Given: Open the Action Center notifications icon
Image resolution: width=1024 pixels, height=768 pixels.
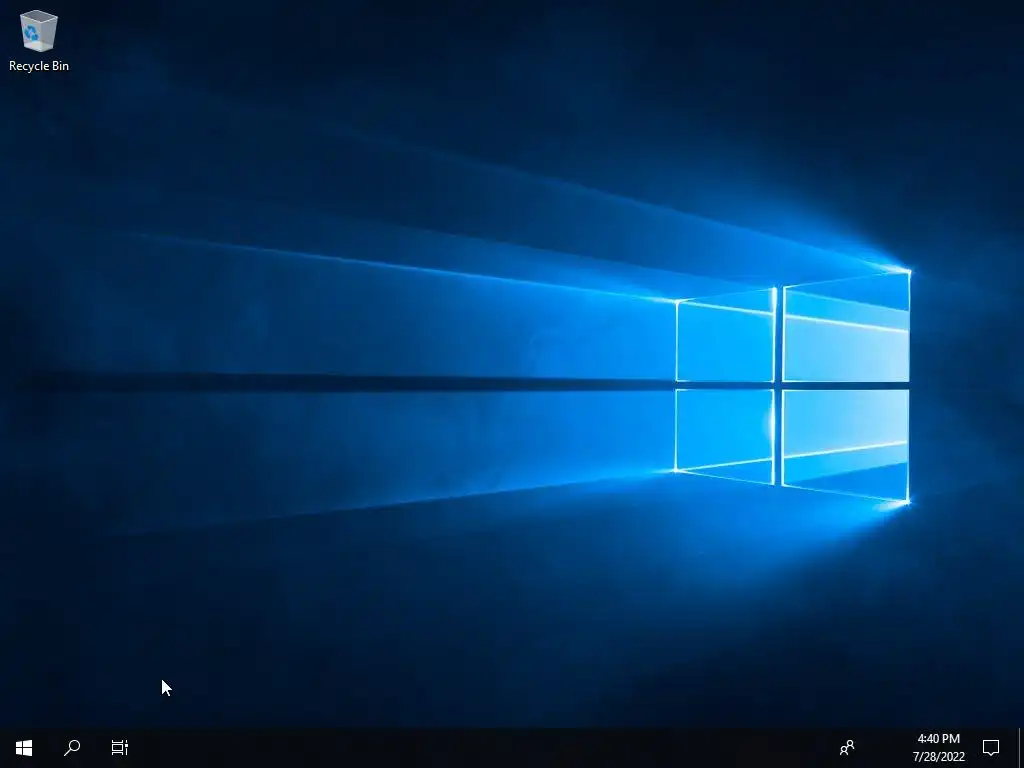Looking at the screenshot, I should tap(991, 747).
